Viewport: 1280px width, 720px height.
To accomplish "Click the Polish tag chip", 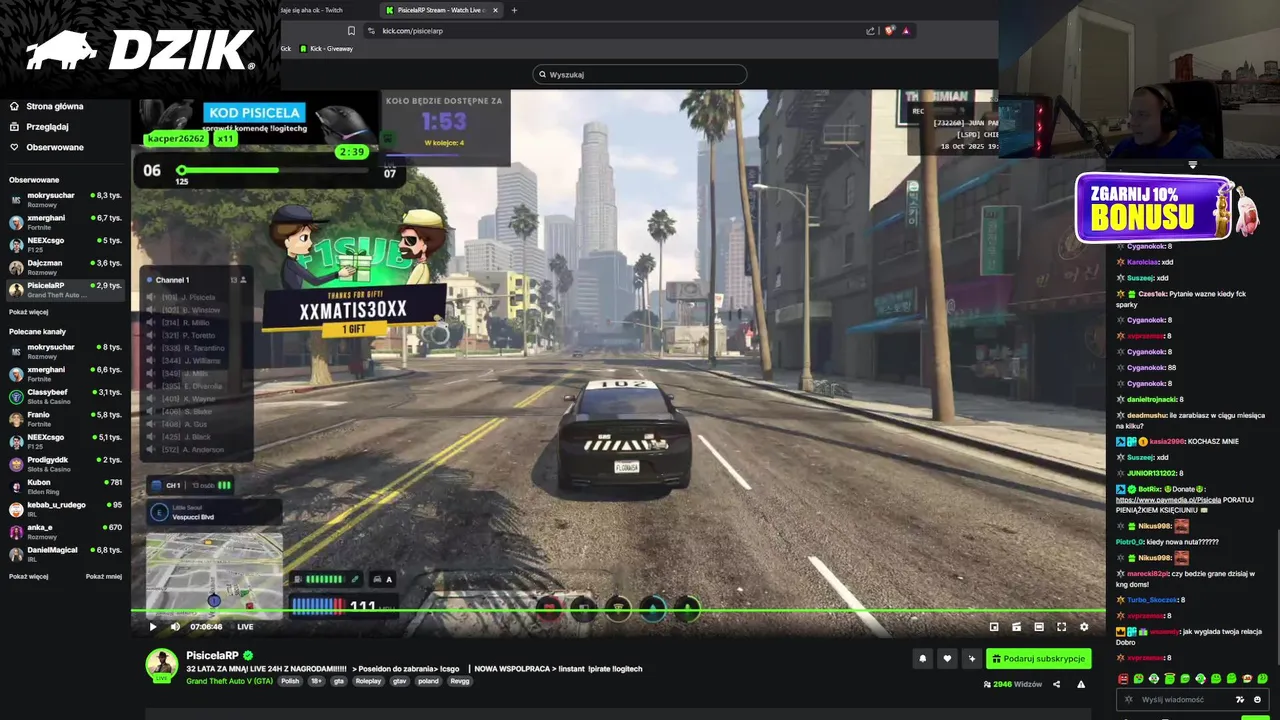I will (x=290, y=681).
